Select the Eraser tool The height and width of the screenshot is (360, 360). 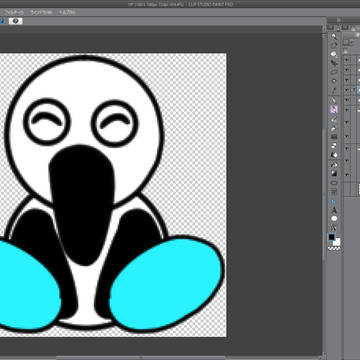334,146
